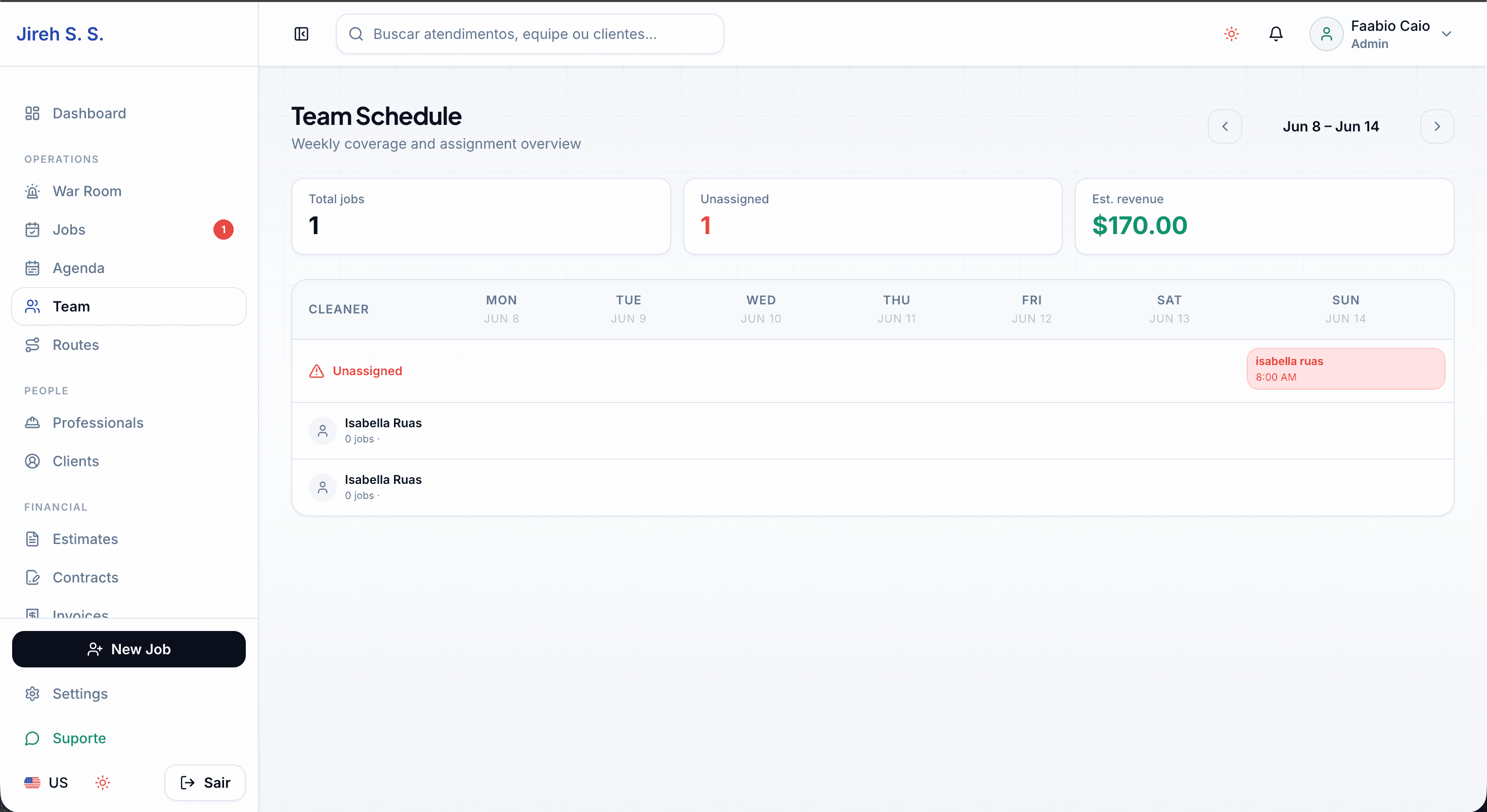The width and height of the screenshot is (1487, 812).
Task: Switch language using the US flag selector
Action: pyautogui.click(x=46, y=783)
